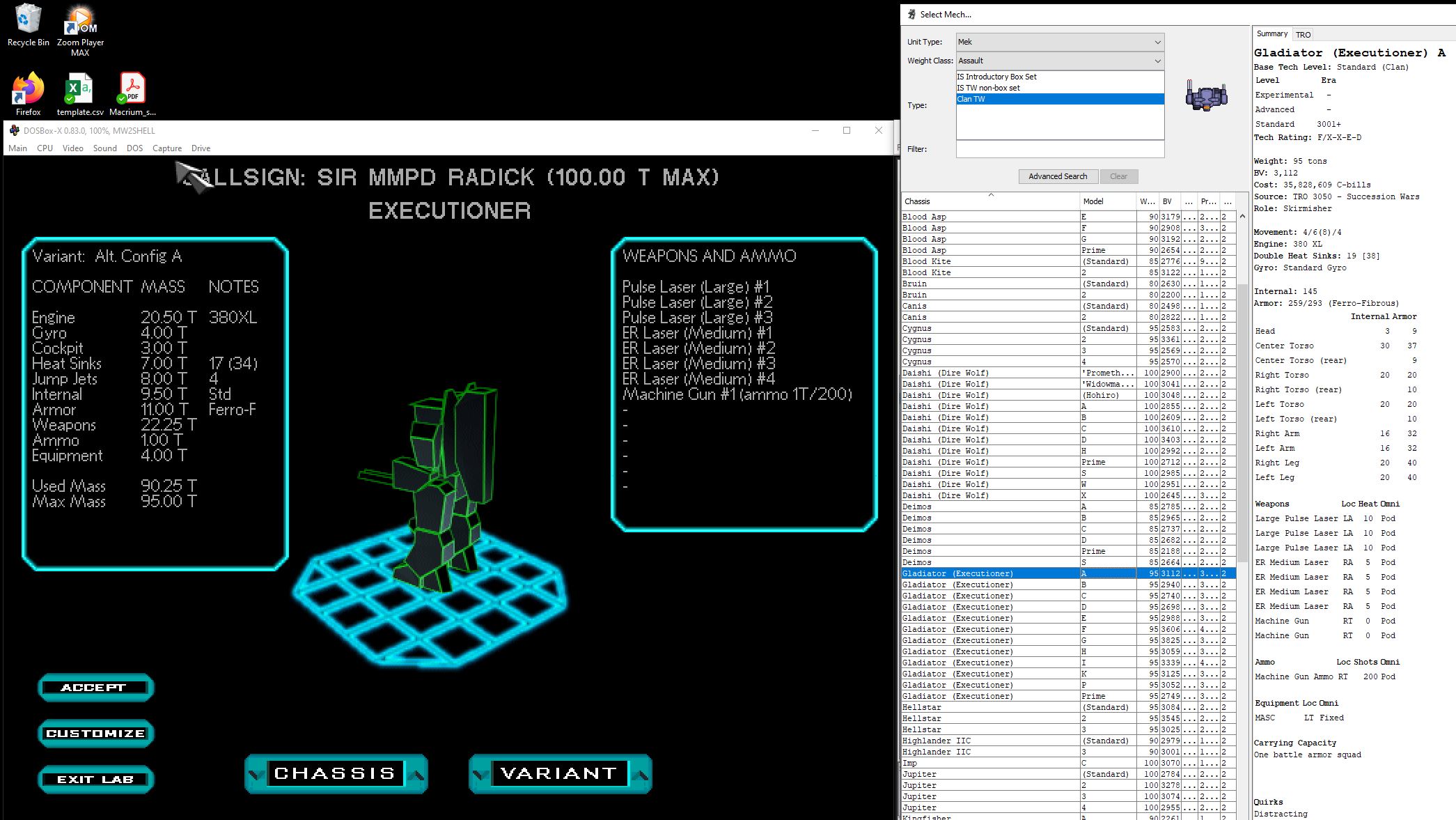The height and width of the screenshot is (820, 1456).
Task: Open the Unit Type dropdown
Action: coord(1059,42)
